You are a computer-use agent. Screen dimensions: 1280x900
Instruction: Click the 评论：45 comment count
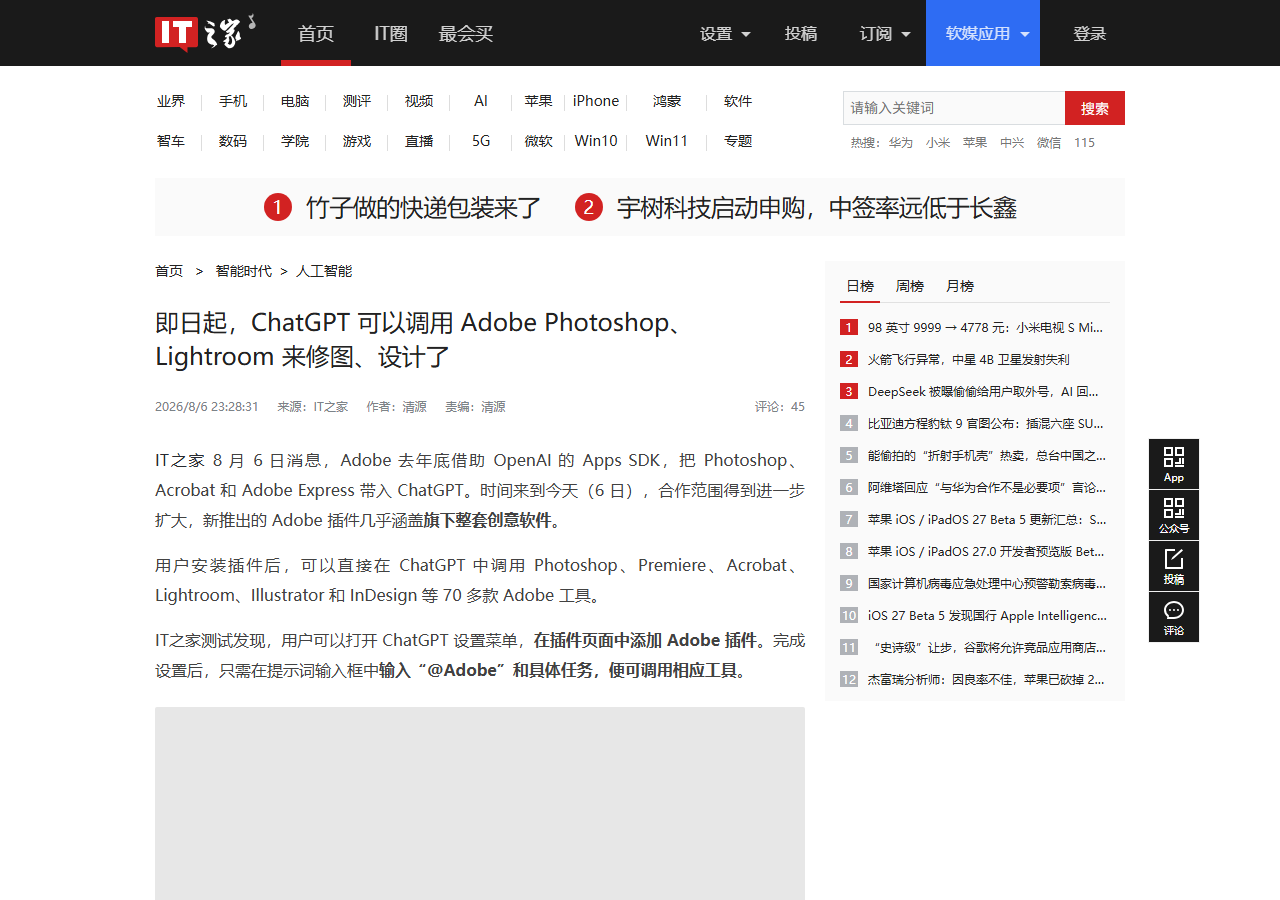point(780,407)
